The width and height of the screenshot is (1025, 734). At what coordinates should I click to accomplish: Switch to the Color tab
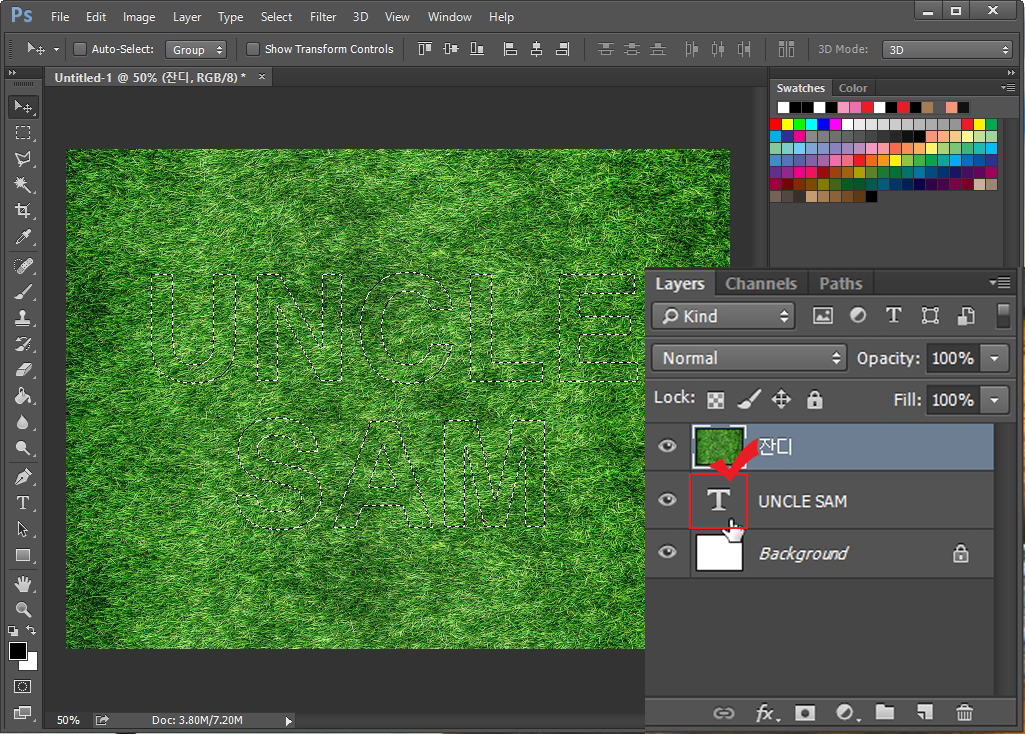pyautogui.click(x=852, y=88)
